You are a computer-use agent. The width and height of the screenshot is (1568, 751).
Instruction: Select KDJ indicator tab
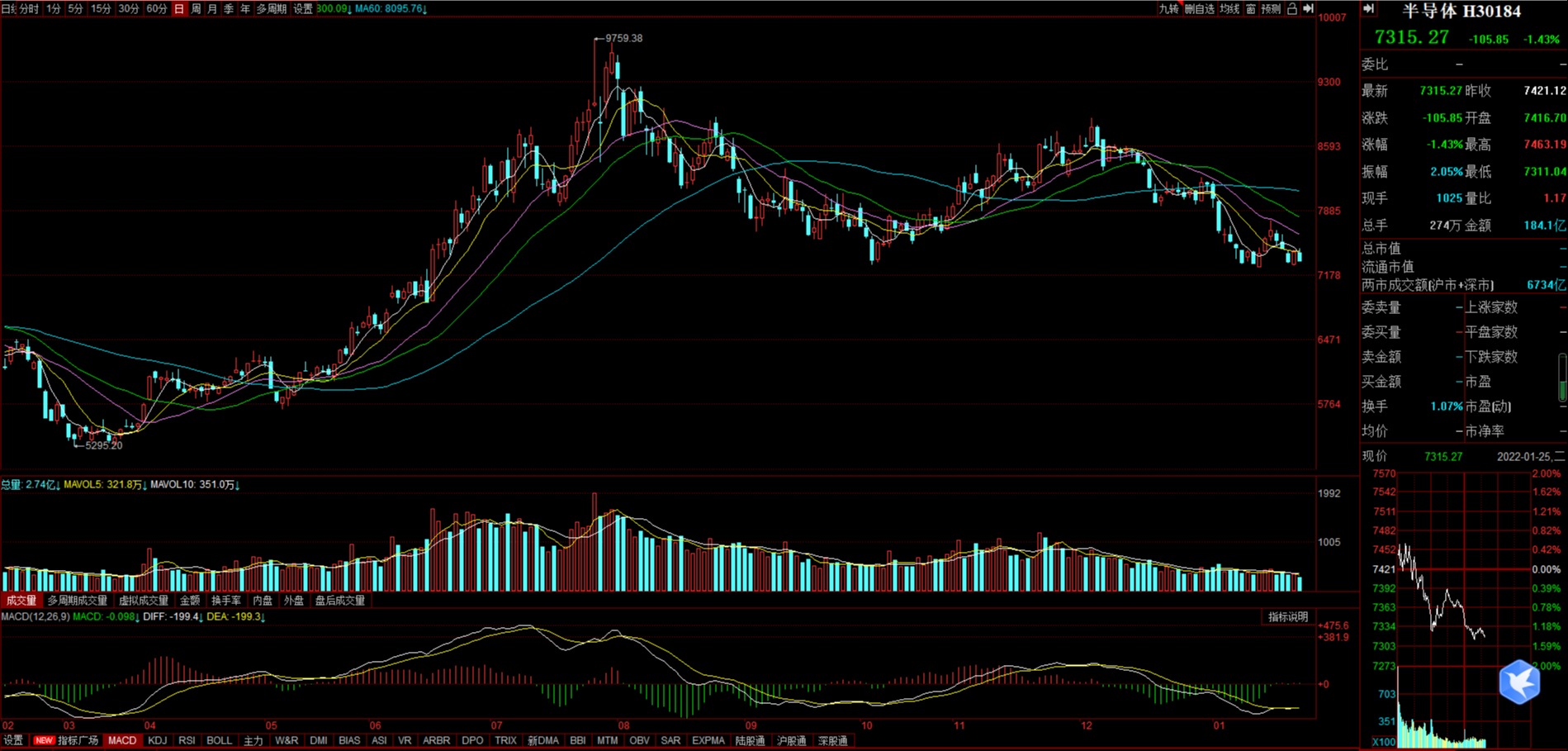157,740
